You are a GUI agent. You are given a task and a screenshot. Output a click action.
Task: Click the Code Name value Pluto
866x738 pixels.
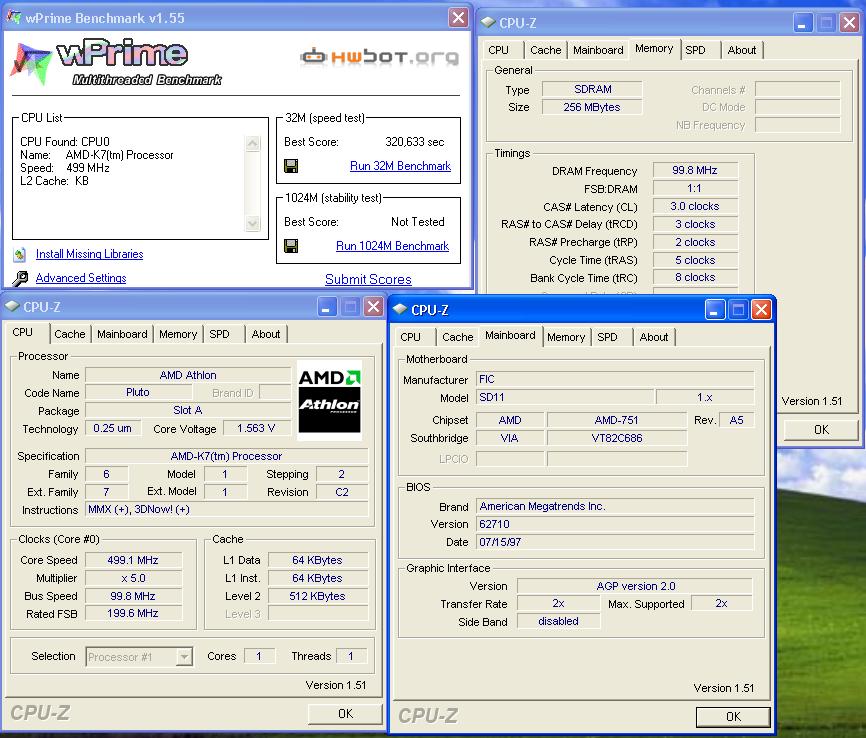(138, 392)
